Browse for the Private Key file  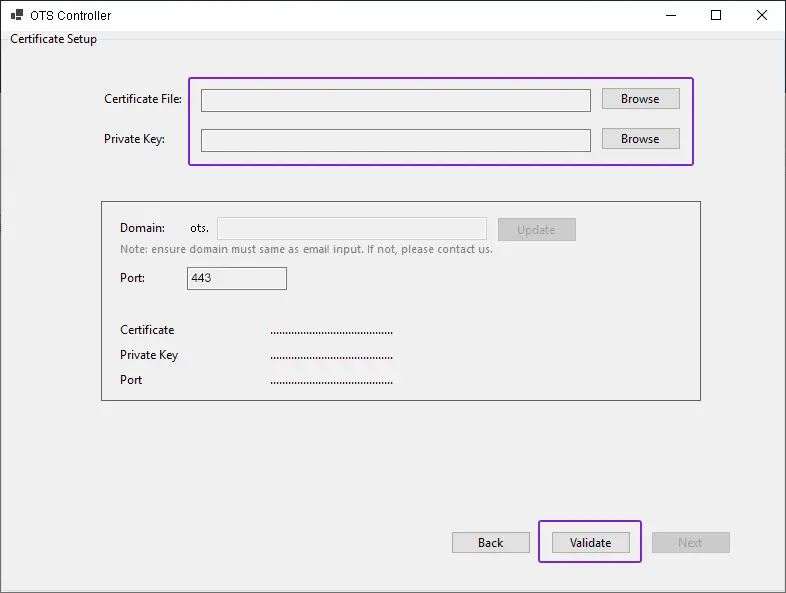coord(640,139)
